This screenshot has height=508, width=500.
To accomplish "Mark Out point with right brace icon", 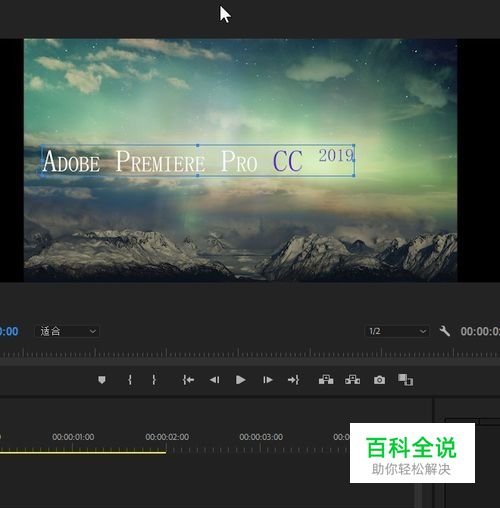I will coord(154,380).
